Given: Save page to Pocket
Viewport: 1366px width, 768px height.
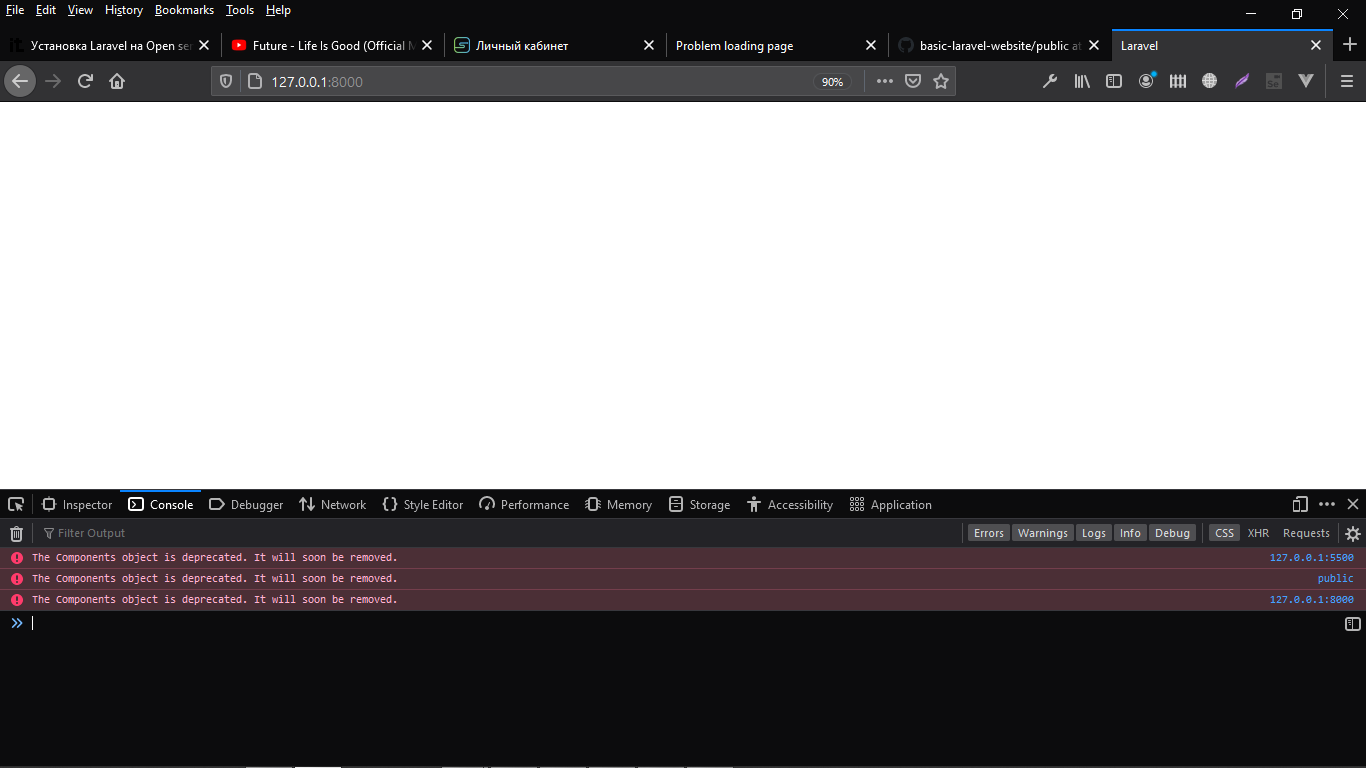Looking at the screenshot, I should (913, 81).
